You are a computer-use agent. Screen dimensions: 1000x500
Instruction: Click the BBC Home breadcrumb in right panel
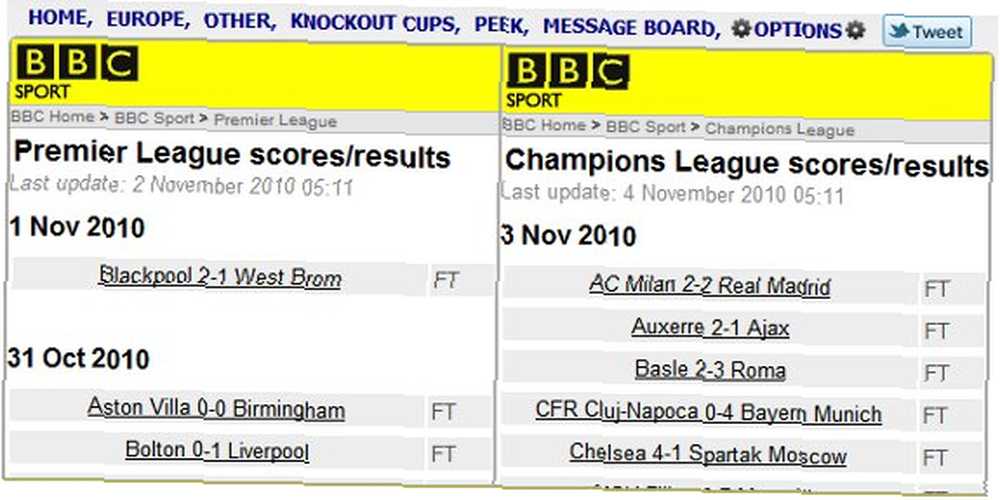point(544,126)
